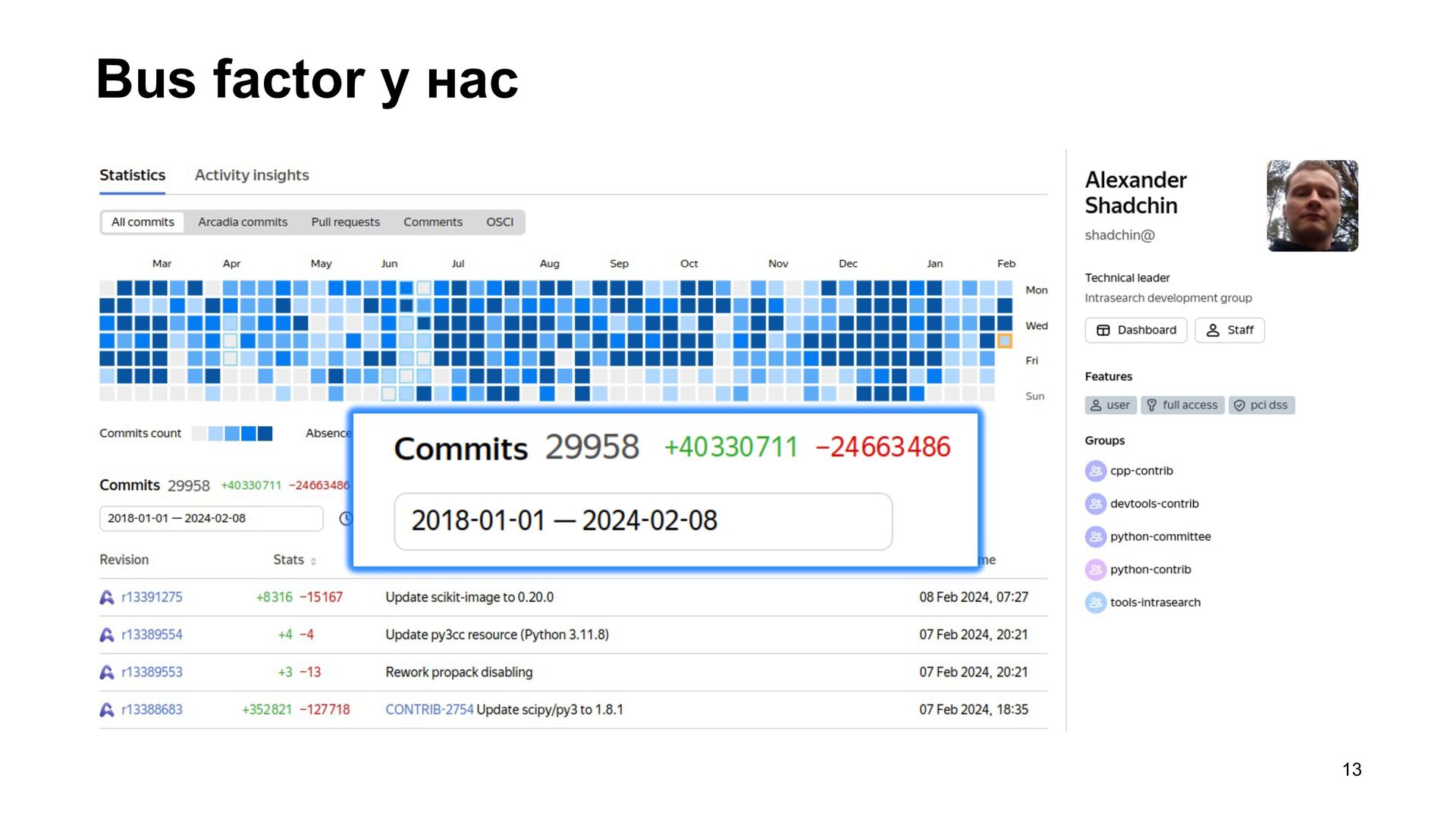Click the python-committee group icon
This screenshot has width=1456, height=819.
tap(1095, 537)
